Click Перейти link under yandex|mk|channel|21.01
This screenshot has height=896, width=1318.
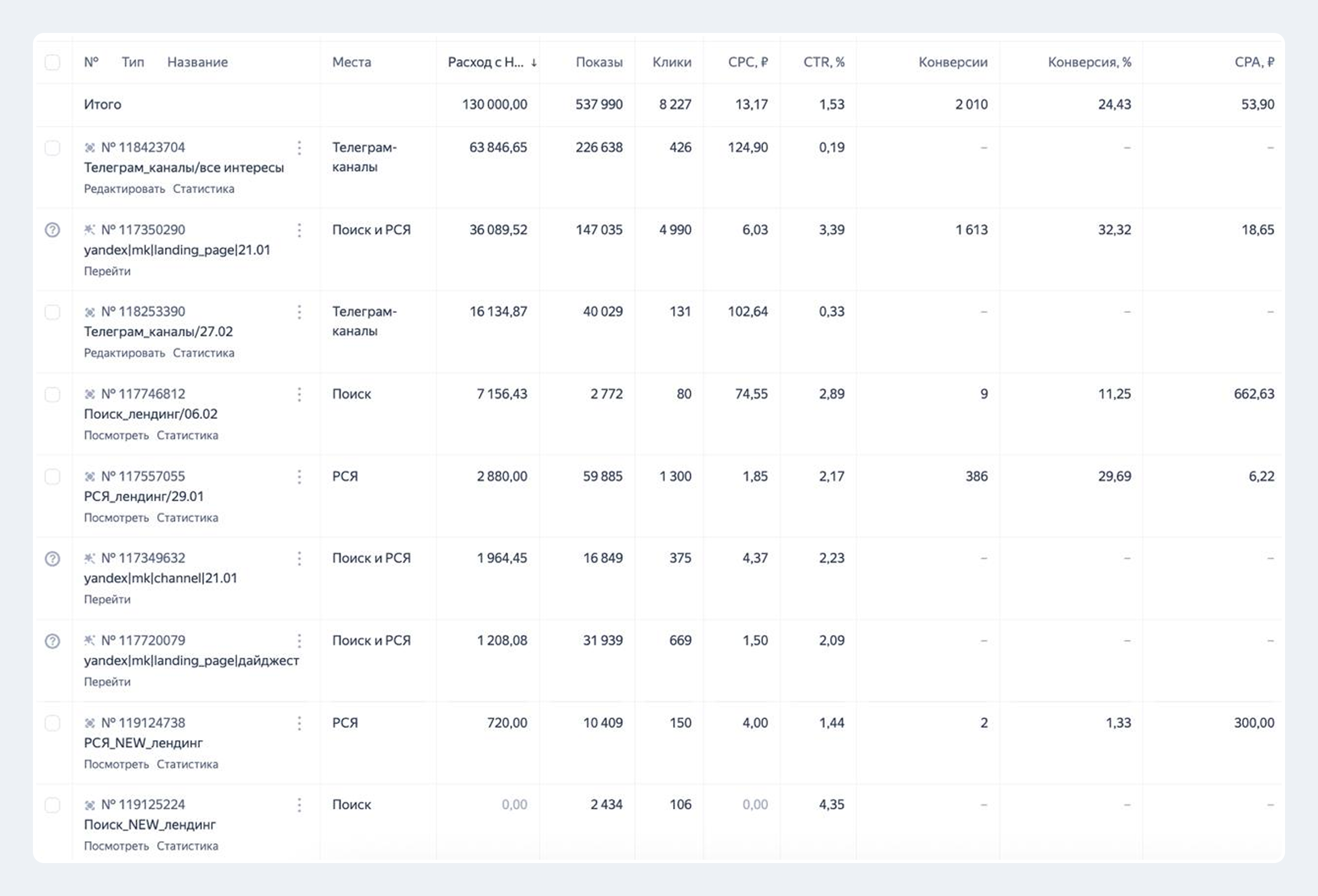(x=107, y=600)
